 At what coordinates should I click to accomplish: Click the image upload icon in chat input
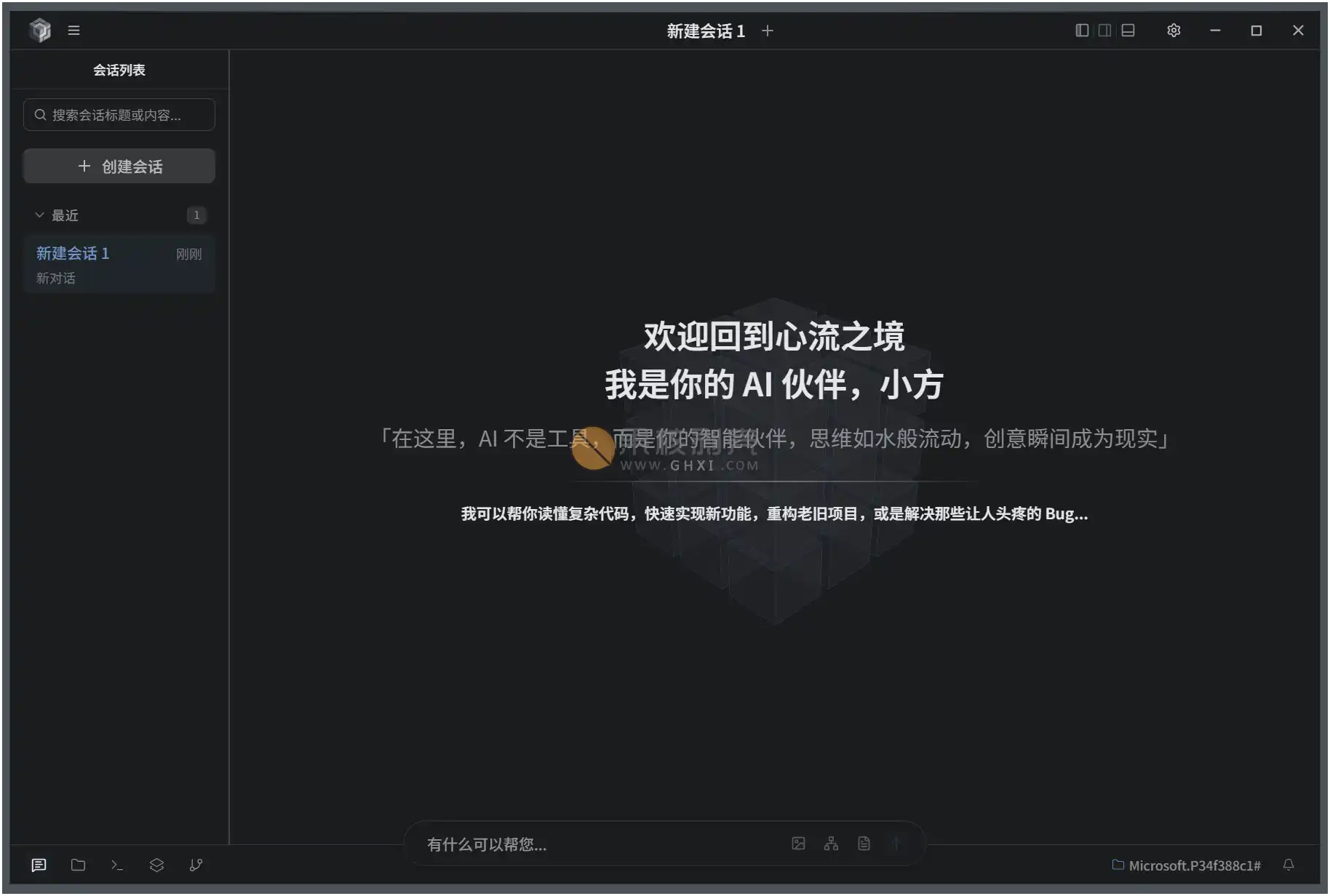click(798, 843)
